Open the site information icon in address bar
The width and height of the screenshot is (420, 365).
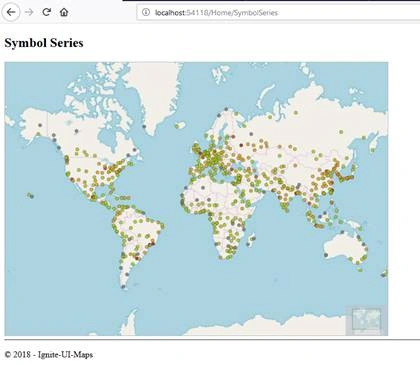(x=146, y=12)
